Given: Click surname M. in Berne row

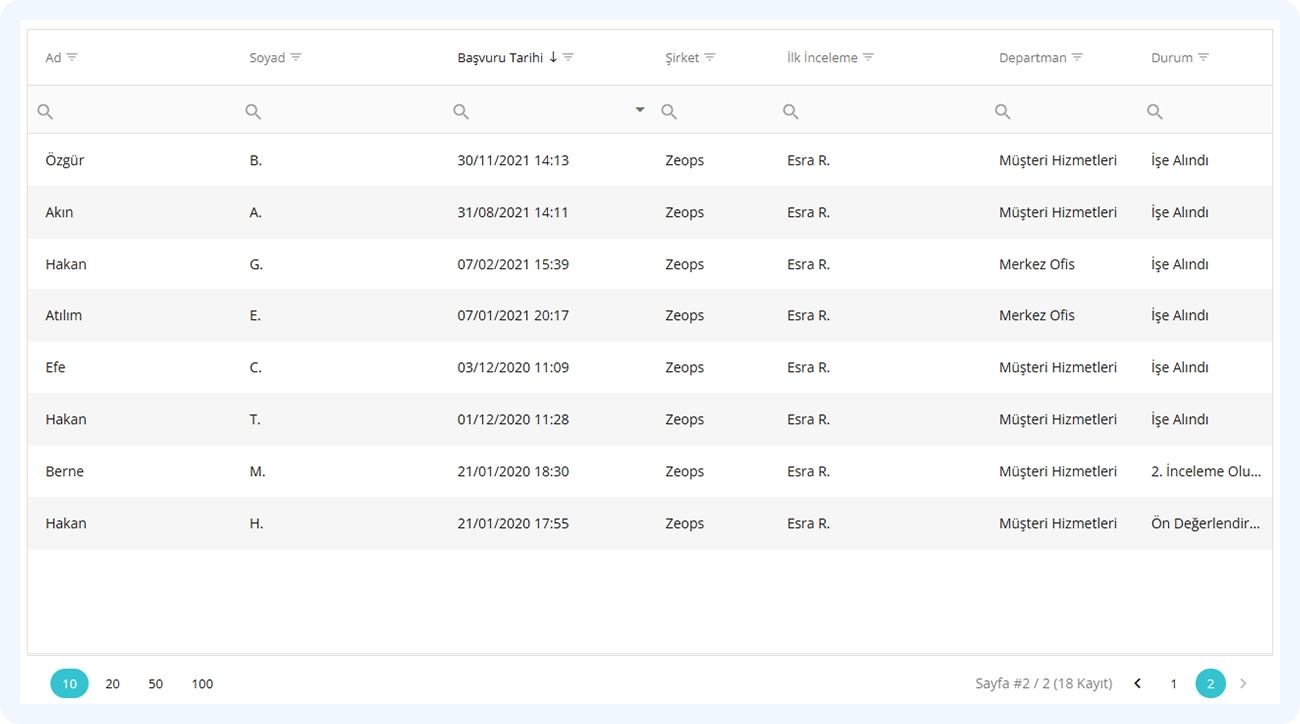Looking at the screenshot, I should coord(257,471).
